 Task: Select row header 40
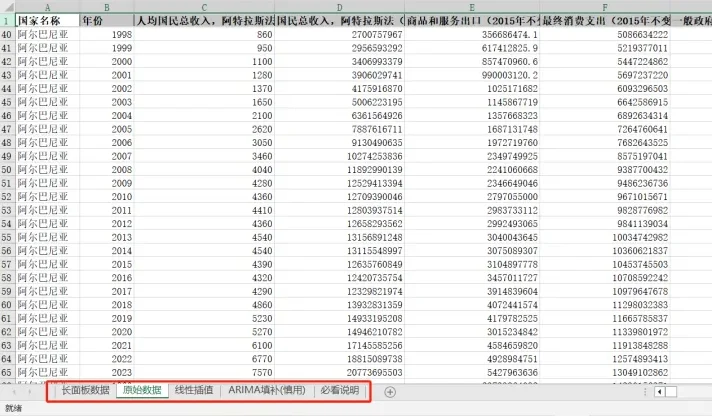click(x=7, y=35)
